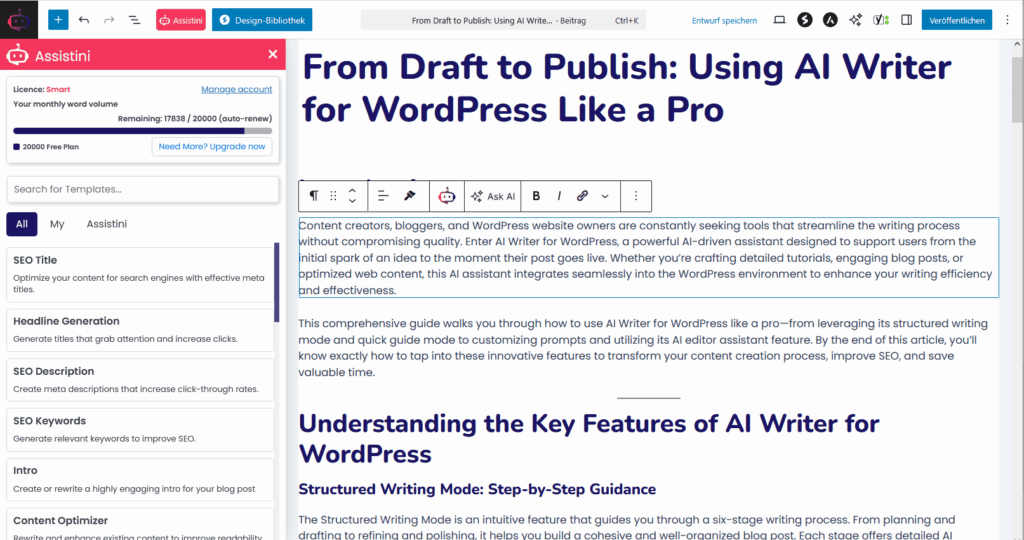Toggle the settings sidebar panel
This screenshot has width=1024, height=540.
click(x=906, y=20)
